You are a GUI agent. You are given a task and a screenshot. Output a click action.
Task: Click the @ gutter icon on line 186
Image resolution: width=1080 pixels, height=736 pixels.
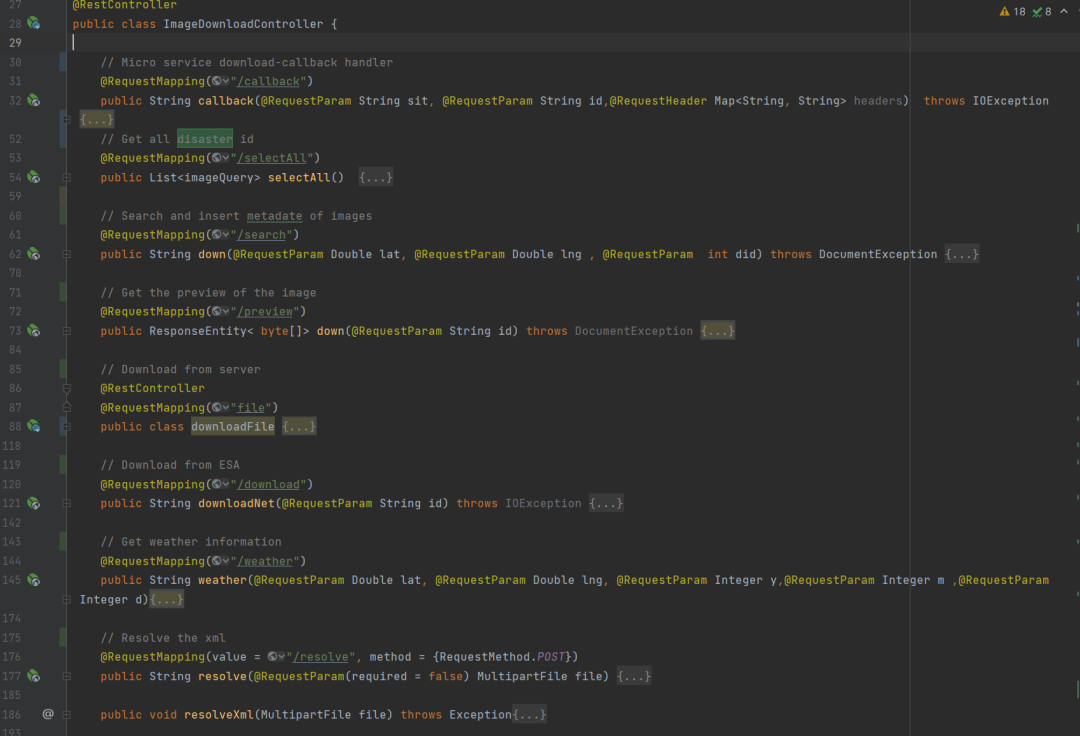coord(48,714)
